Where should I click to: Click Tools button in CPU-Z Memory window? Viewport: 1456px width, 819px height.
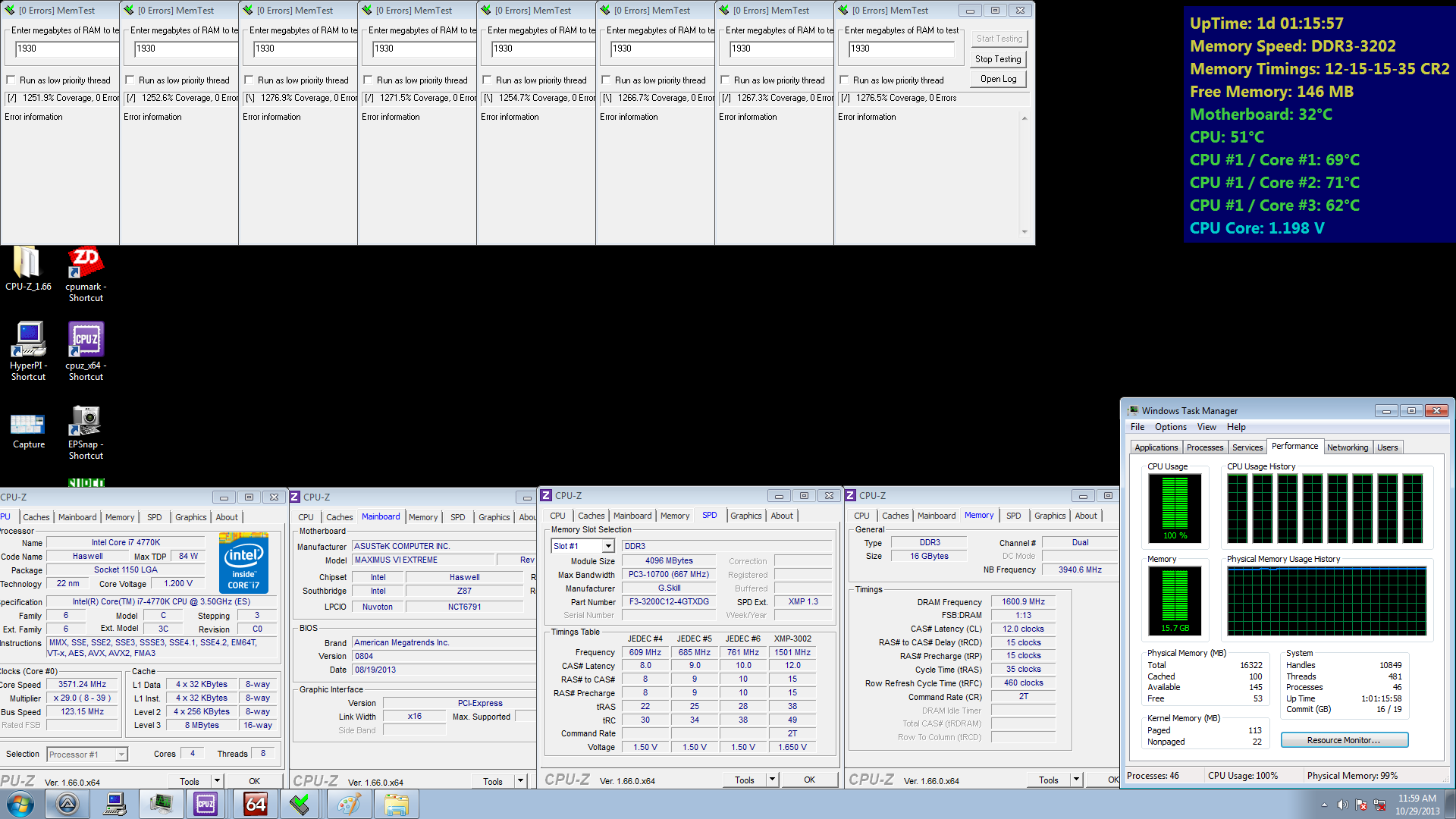tap(1049, 780)
